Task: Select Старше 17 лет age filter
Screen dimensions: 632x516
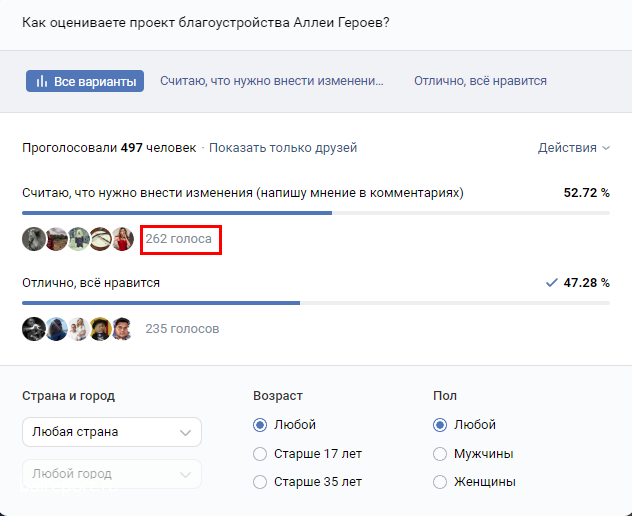Action: click(x=261, y=454)
